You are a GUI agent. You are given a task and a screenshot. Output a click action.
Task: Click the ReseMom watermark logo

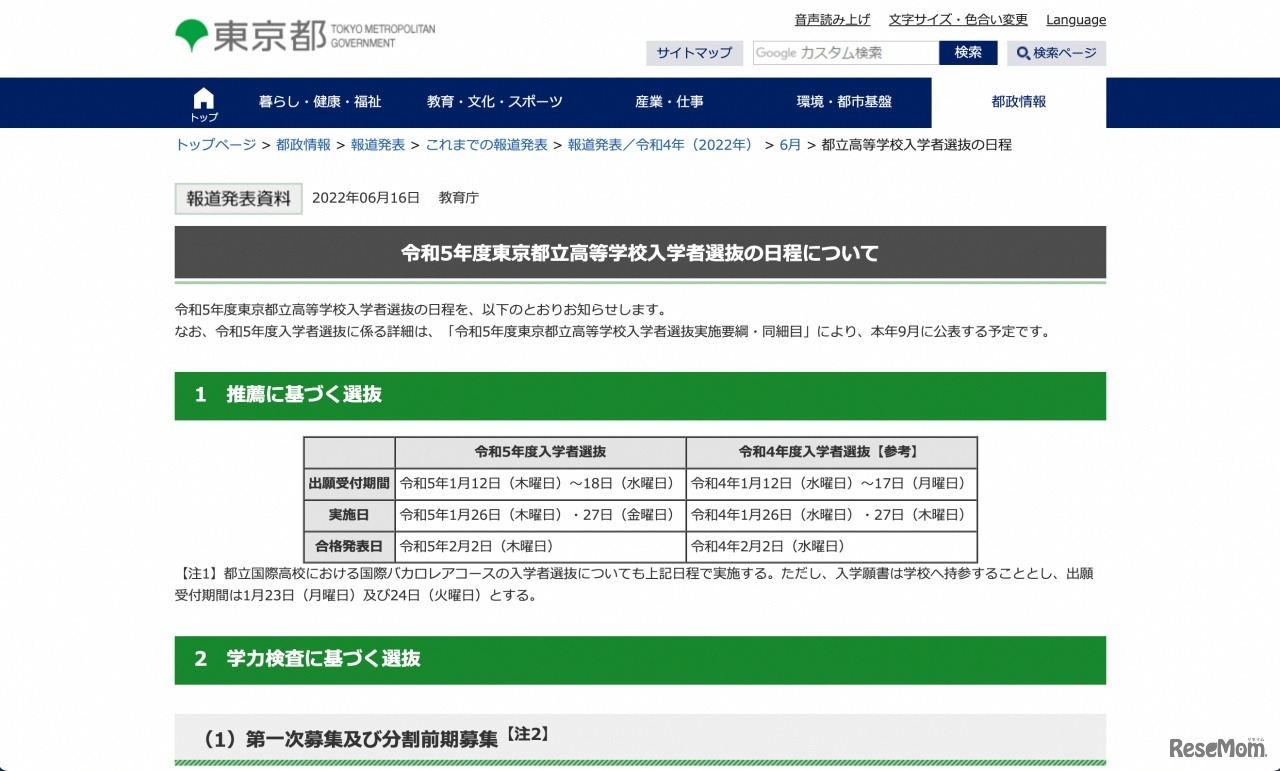click(1216, 748)
